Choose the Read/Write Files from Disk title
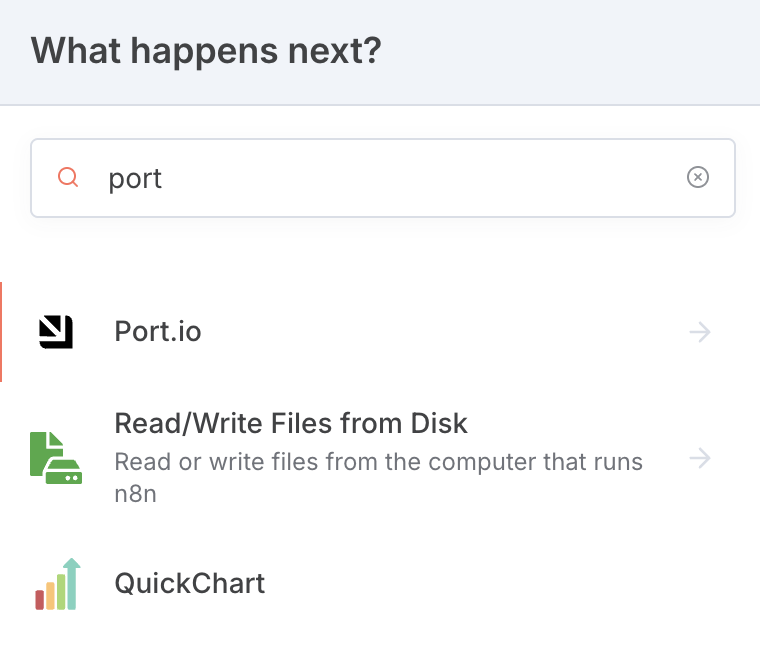 point(291,423)
